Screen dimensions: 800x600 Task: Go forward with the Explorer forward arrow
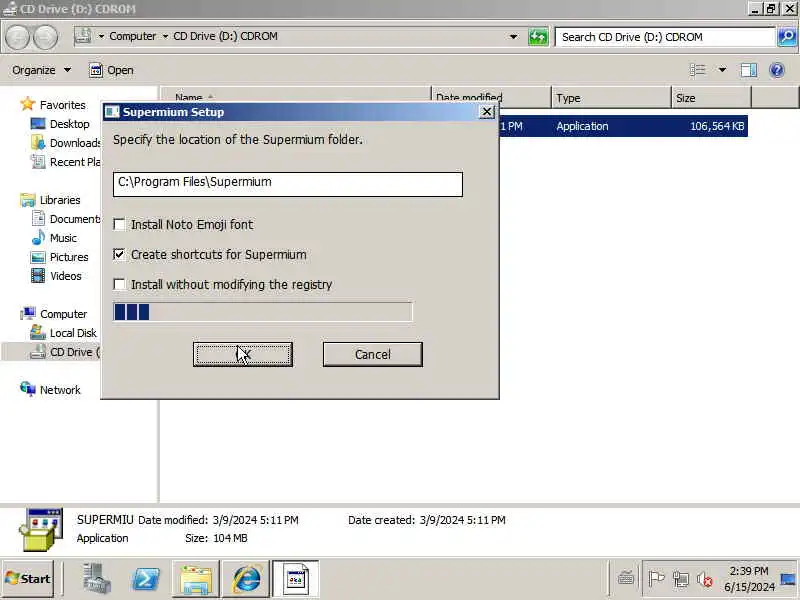tap(45, 37)
